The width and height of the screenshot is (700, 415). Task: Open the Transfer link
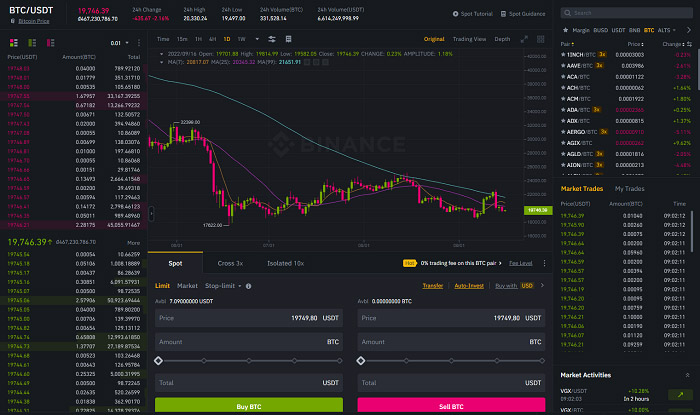pyautogui.click(x=433, y=286)
